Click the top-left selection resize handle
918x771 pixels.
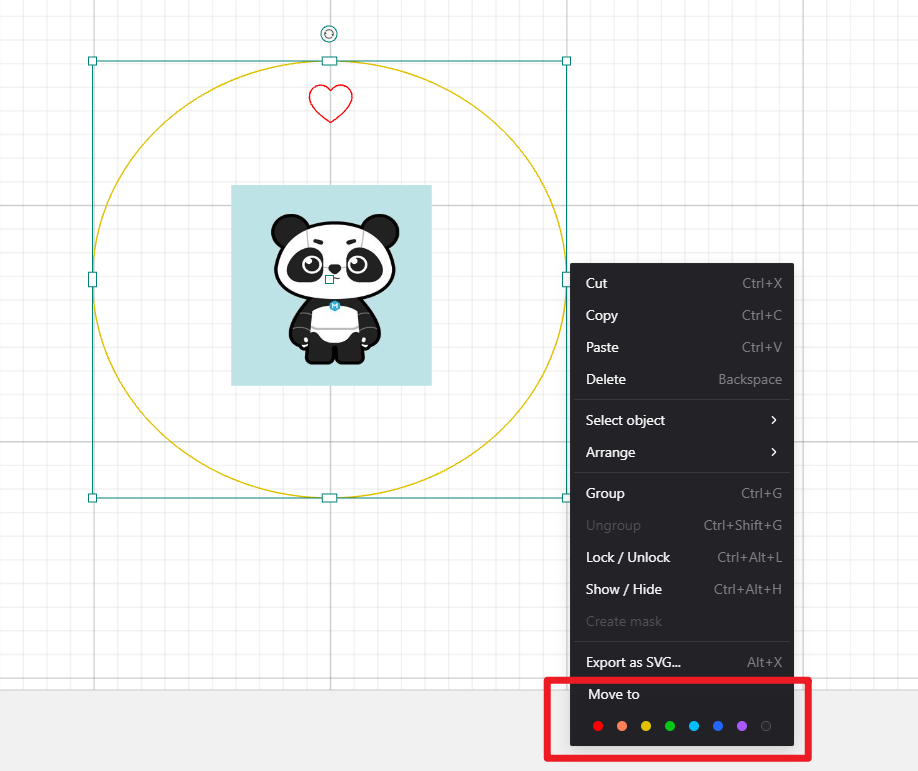93,61
